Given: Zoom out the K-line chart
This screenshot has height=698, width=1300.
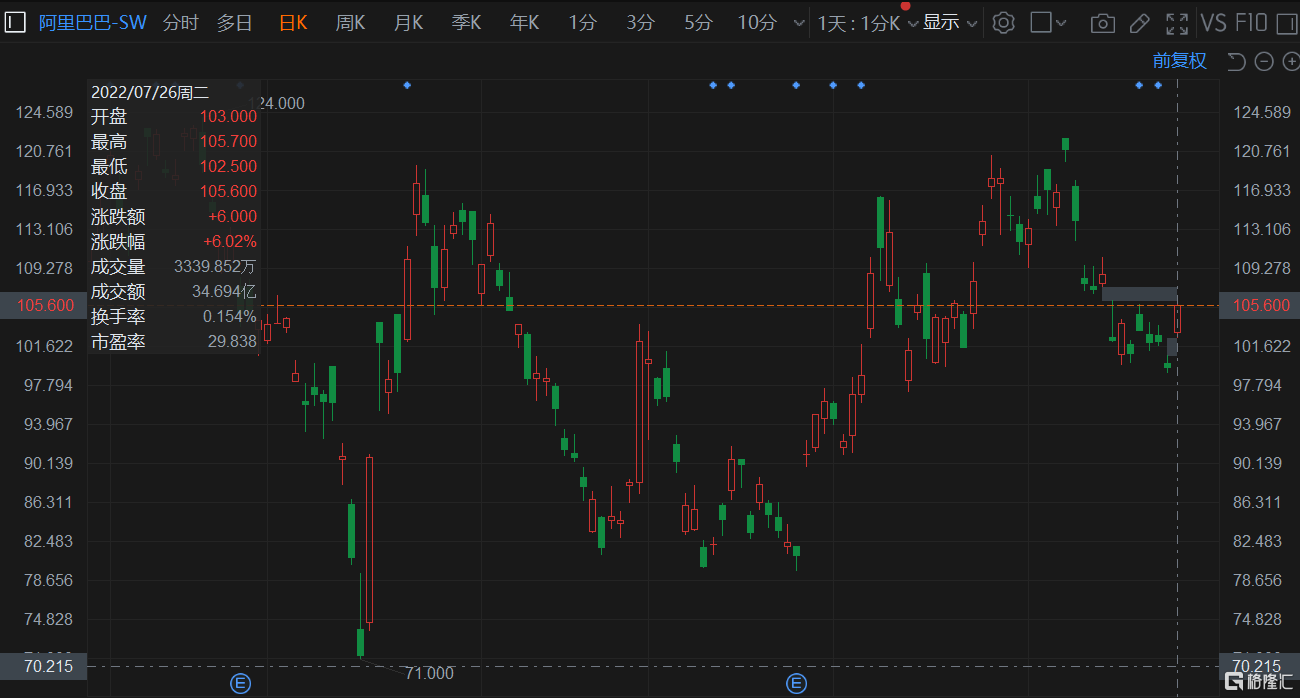Looking at the screenshot, I should [x=1264, y=62].
